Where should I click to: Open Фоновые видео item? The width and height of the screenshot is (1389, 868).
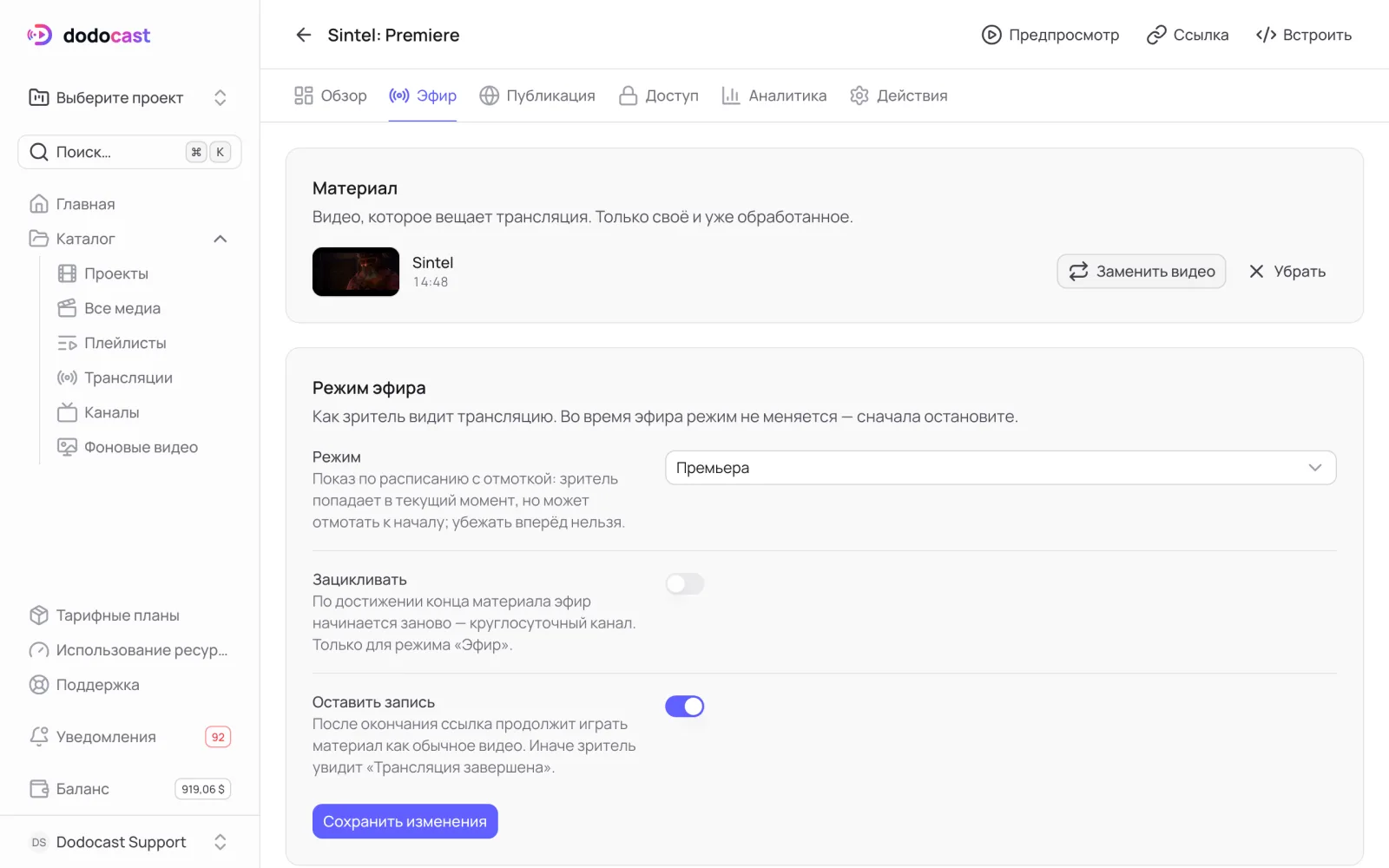(x=143, y=447)
